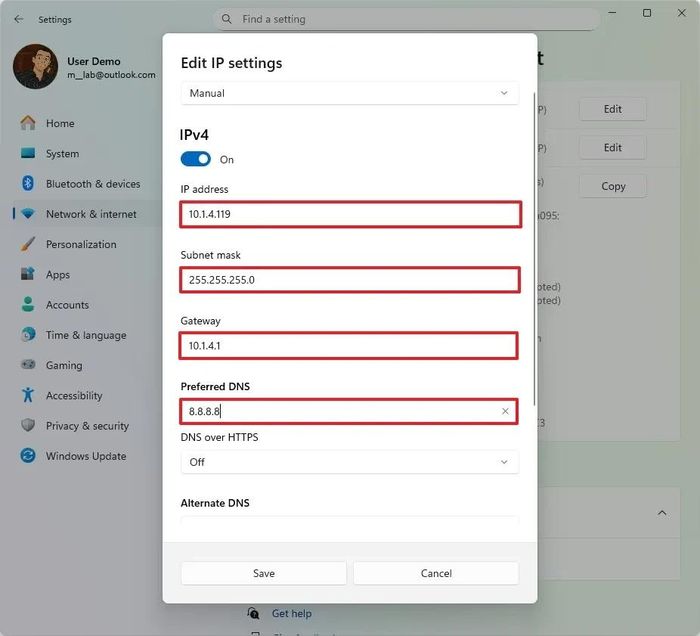Click the Bluetooth icon in sidebar
Image resolution: width=700 pixels, height=636 pixels.
pyautogui.click(x=28, y=183)
